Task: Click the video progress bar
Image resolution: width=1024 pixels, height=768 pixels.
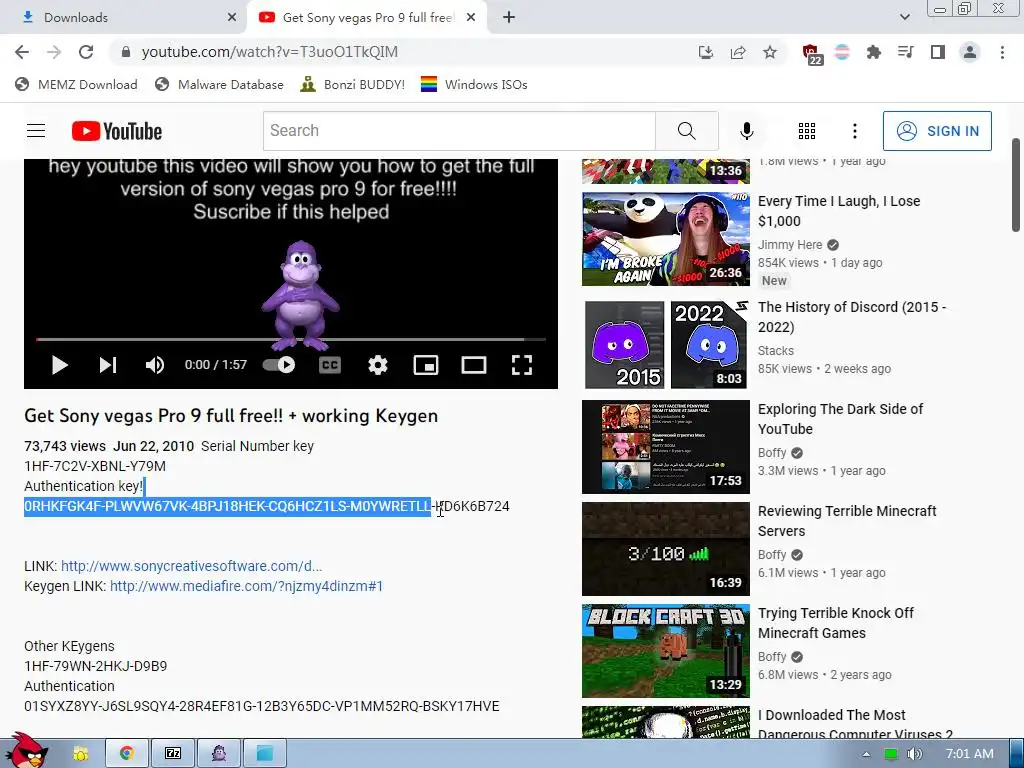Action: tap(291, 340)
